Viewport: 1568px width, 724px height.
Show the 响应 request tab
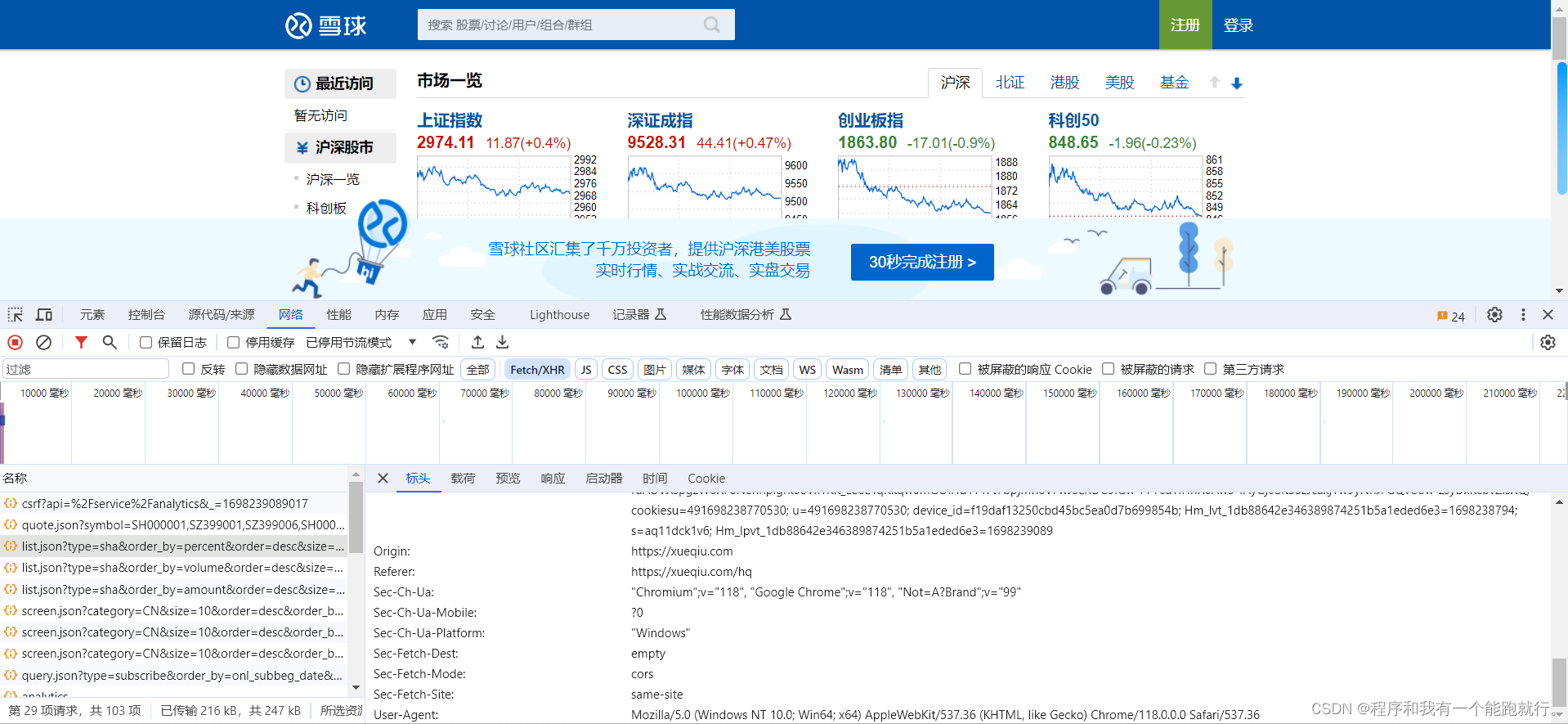553,479
